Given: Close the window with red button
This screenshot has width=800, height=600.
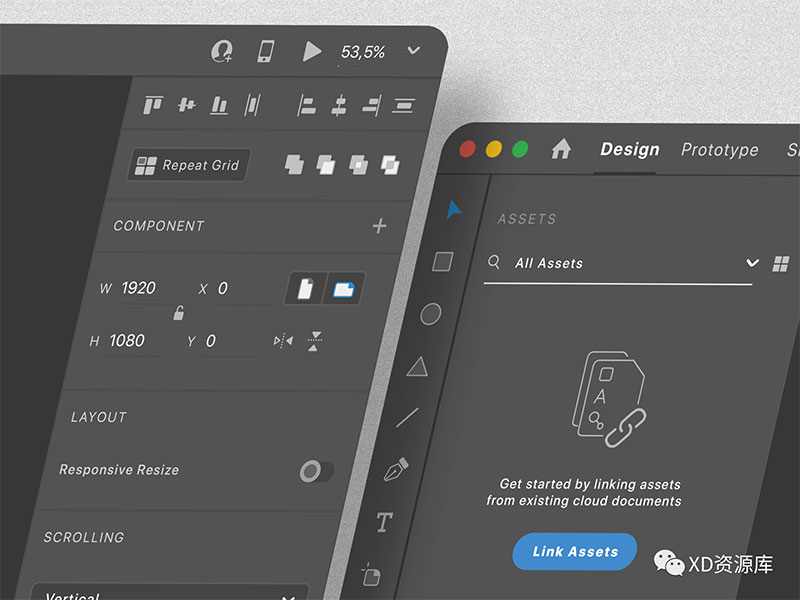Looking at the screenshot, I should pyautogui.click(x=467, y=149).
